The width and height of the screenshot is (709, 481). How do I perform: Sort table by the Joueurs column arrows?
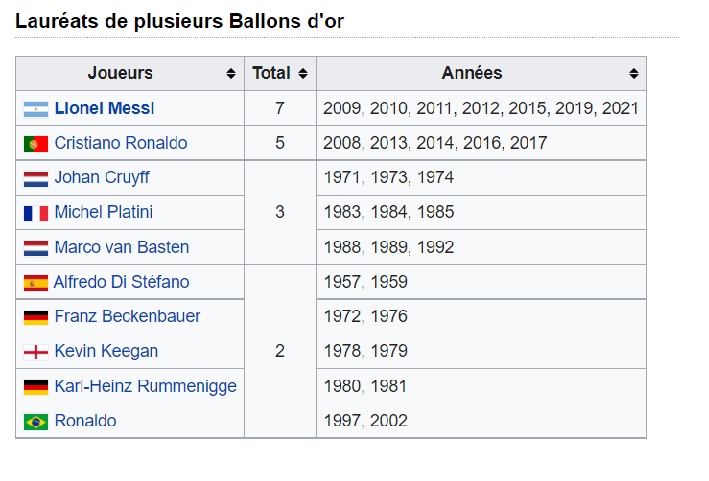pyautogui.click(x=232, y=74)
